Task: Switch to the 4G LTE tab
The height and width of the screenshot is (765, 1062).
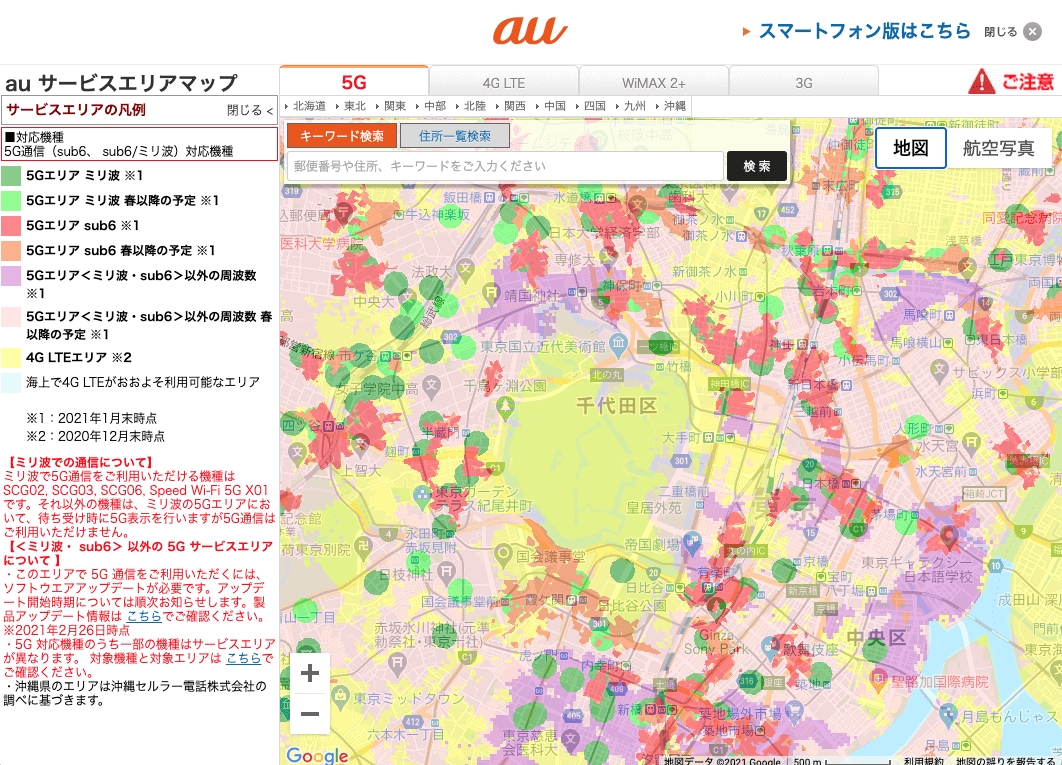Action: point(503,83)
